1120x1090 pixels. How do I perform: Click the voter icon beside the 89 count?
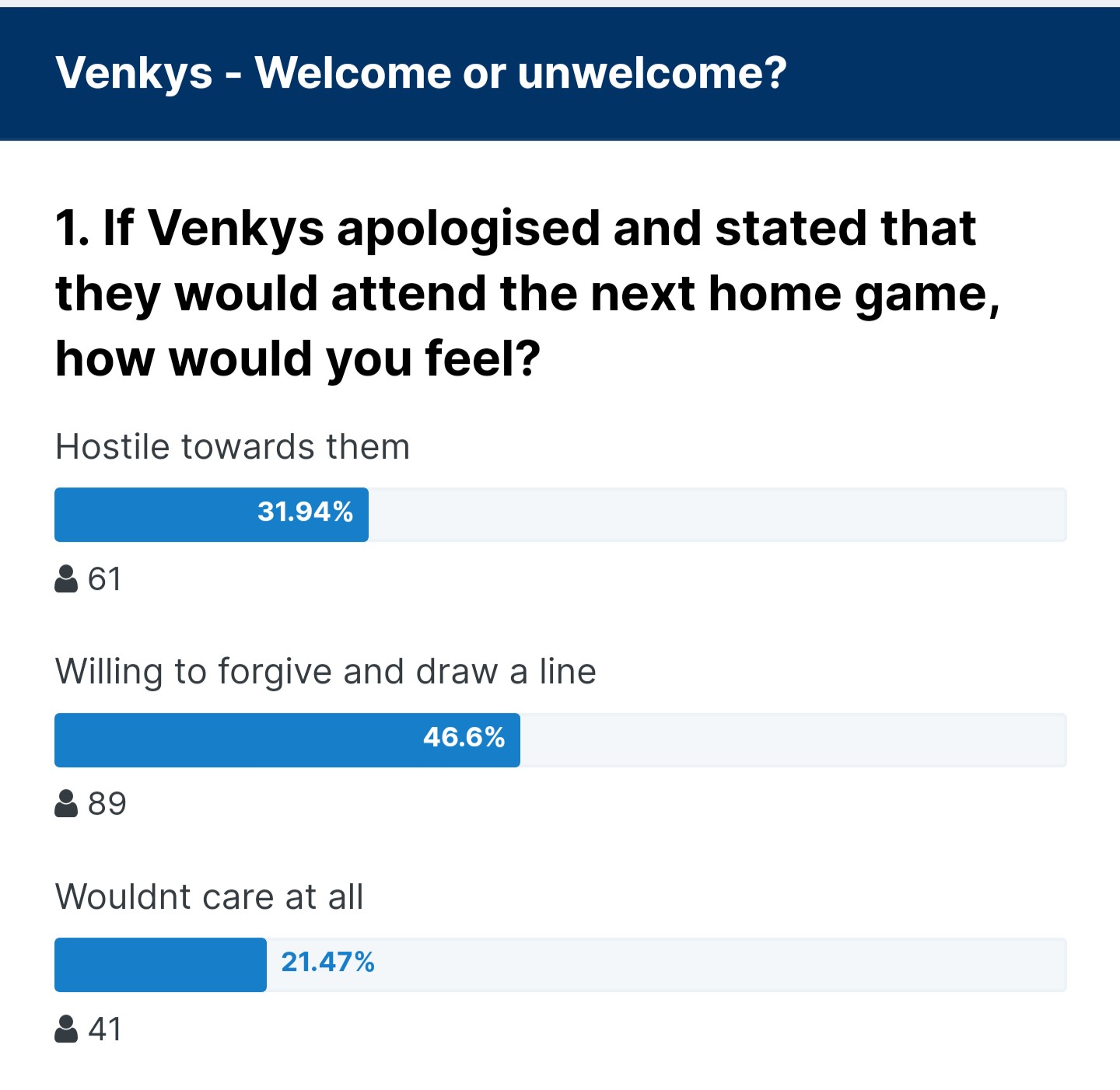coord(66,803)
